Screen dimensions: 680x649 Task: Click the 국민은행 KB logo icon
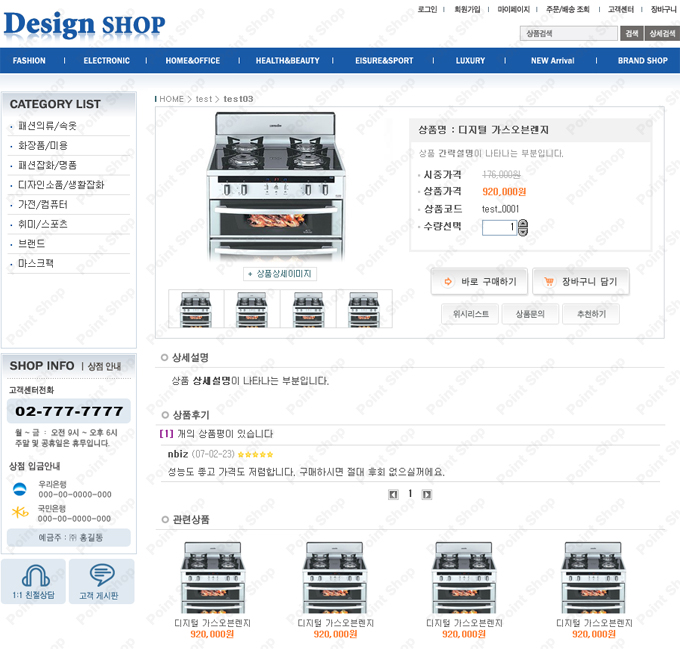pos(20,512)
